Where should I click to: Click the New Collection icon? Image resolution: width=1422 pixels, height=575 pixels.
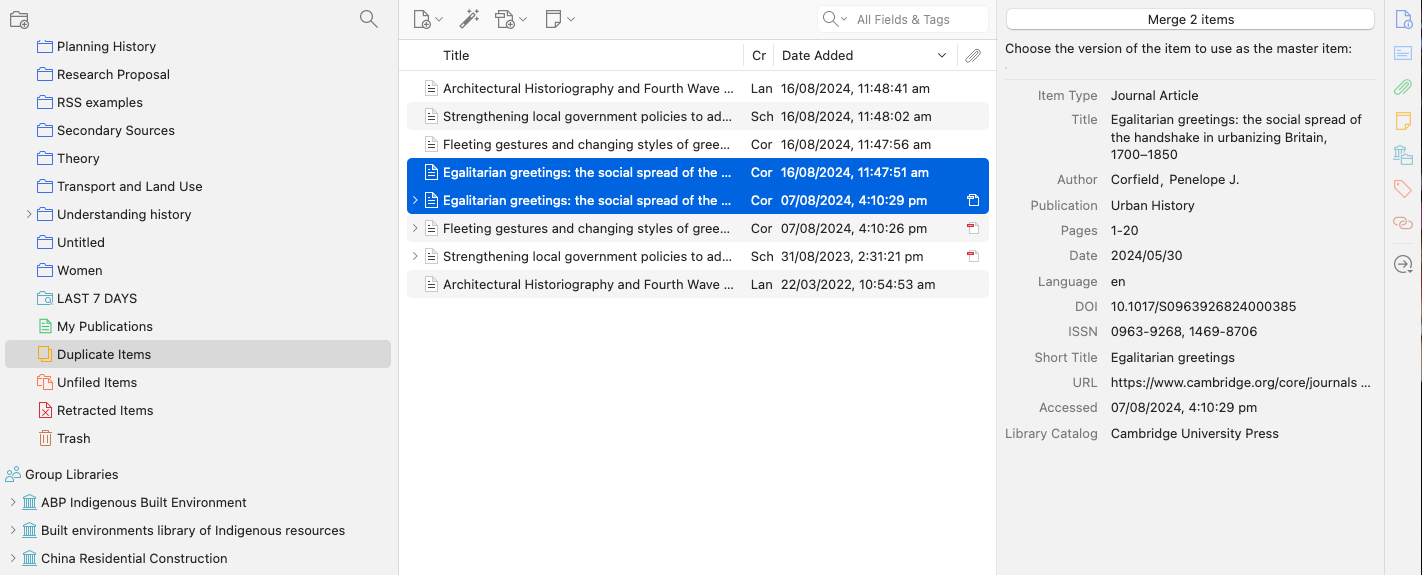(x=19, y=19)
